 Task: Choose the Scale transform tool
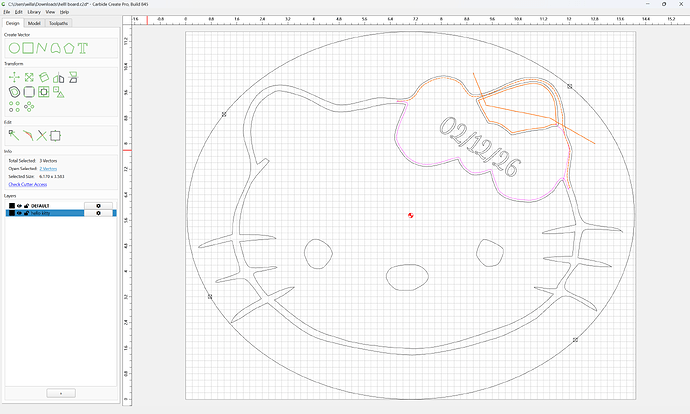[x=29, y=77]
